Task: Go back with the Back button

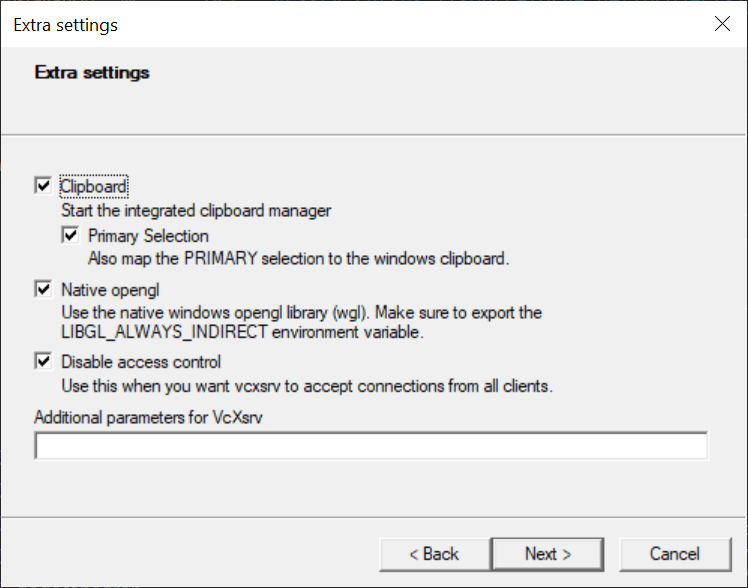Action: pyautogui.click(x=434, y=554)
